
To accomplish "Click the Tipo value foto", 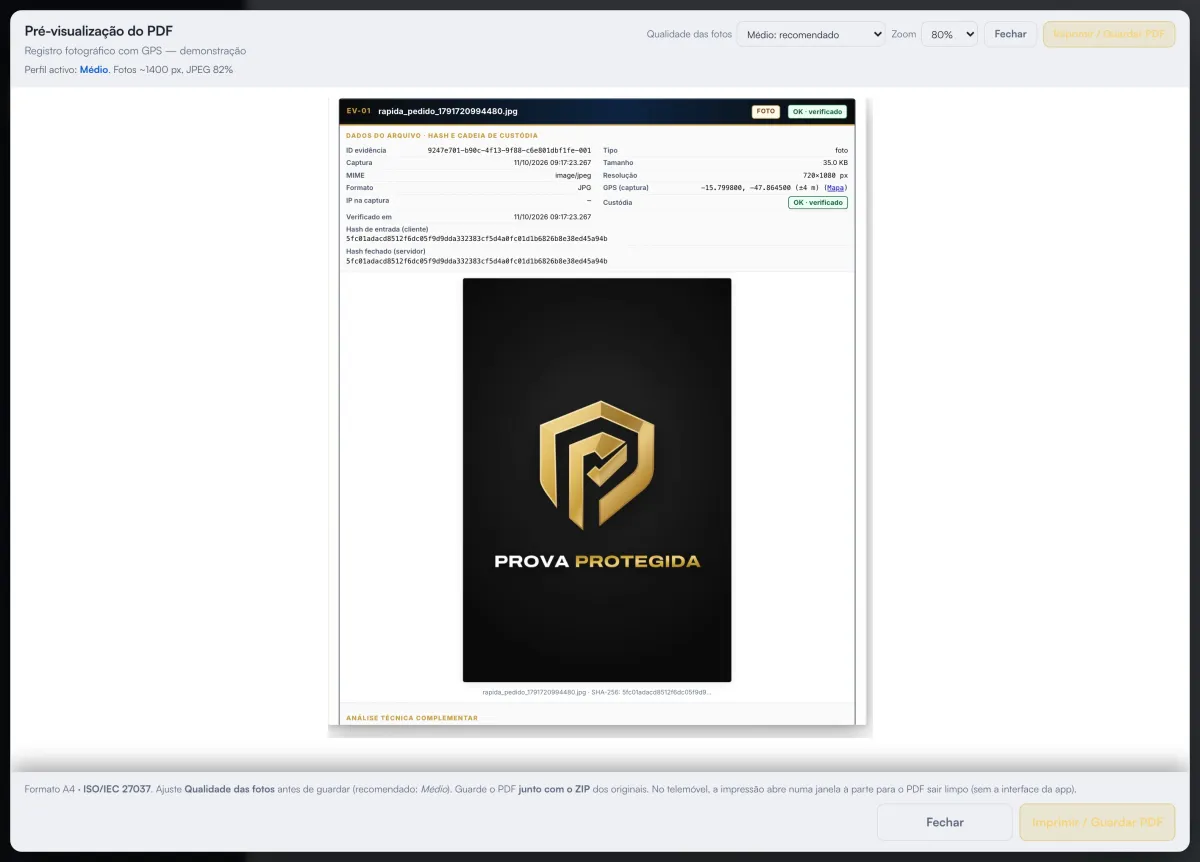I will pos(841,150).
